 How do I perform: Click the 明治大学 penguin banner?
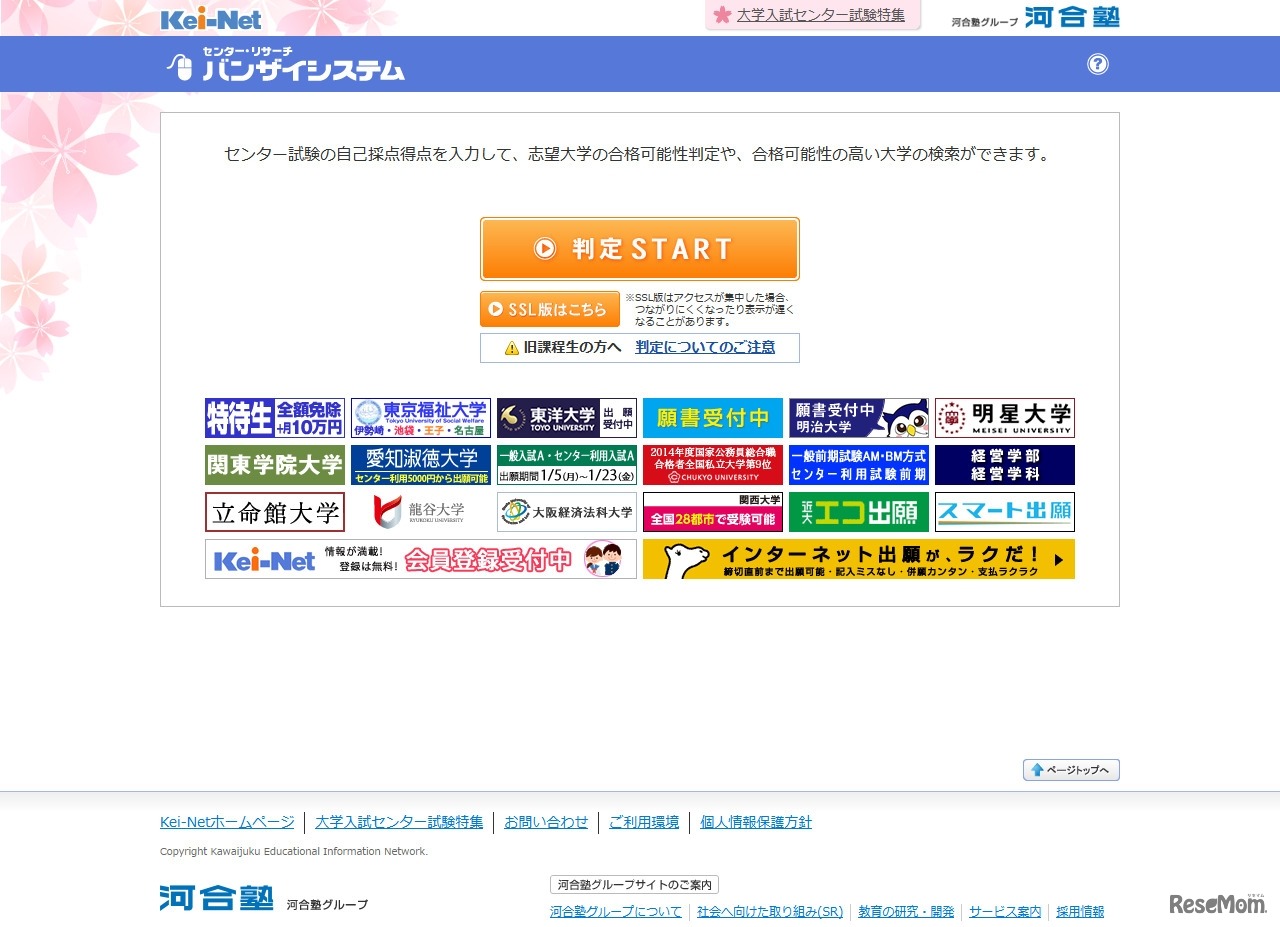pos(858,418)
